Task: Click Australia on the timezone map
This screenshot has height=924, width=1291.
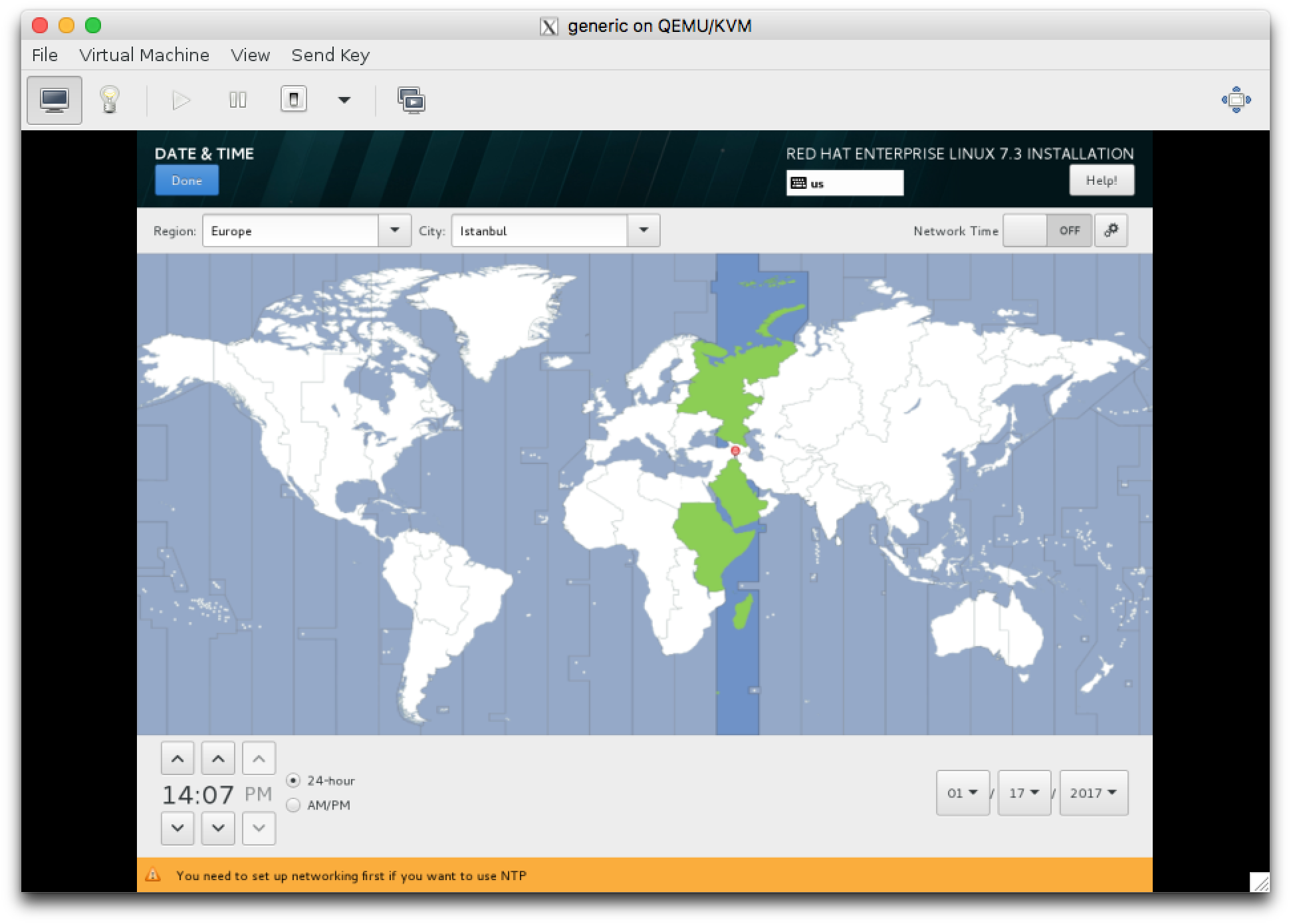Action: click(x=987, y=628)
